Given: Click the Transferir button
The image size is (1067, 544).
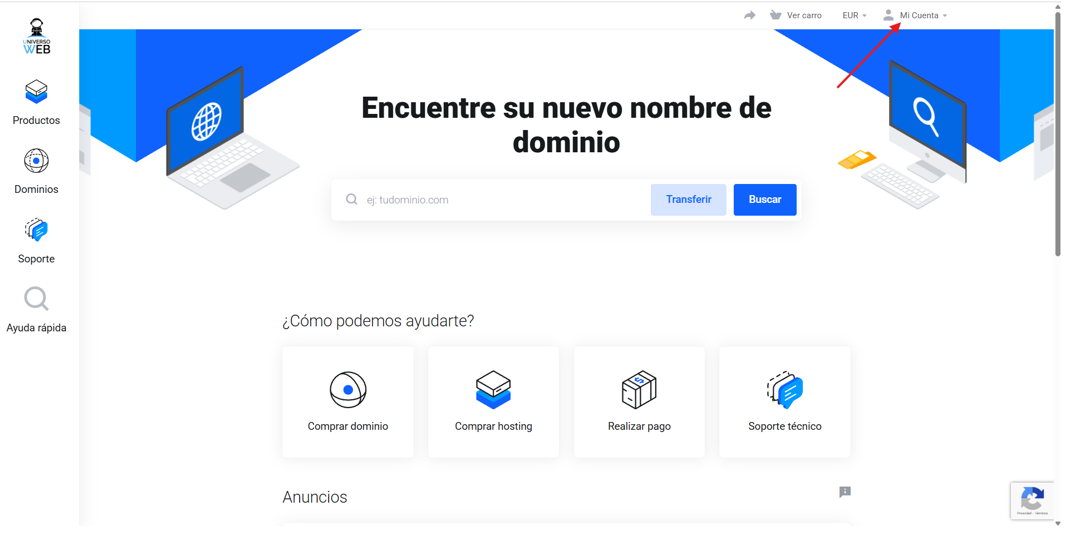Looking at the screenshot, I should pos(688,199).
